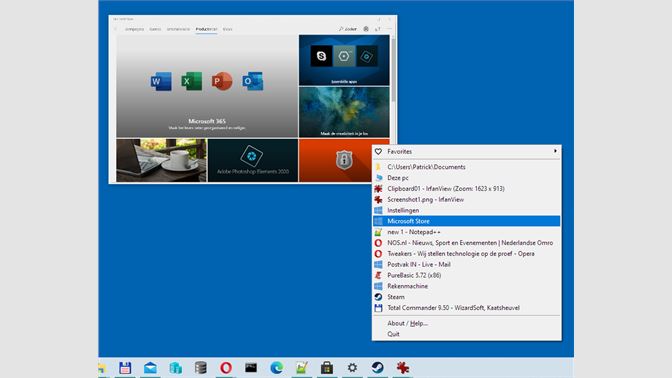The image size is (672, 378).
Task: Open Settings gear icon on taskbar
Action: pyautogui.click(x=352, y=368)
